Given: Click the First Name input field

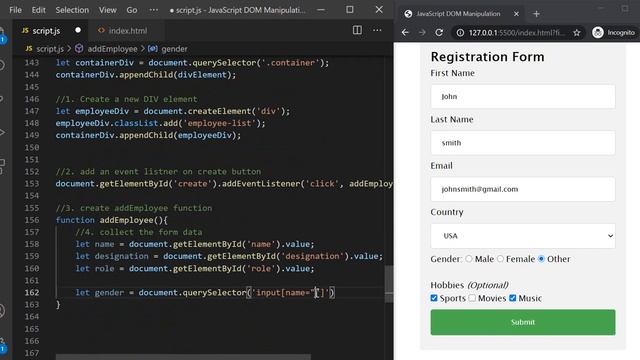Looking at the screenshot, I should pos(523,96).
